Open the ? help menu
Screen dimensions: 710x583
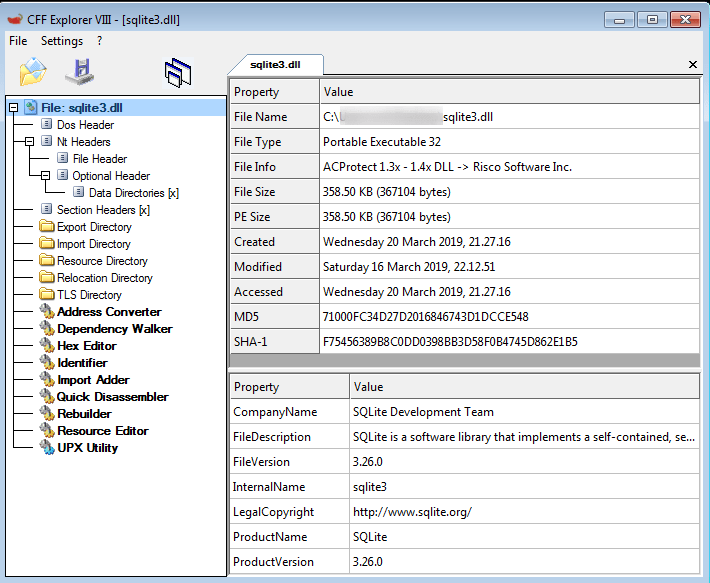click(100, 41)
